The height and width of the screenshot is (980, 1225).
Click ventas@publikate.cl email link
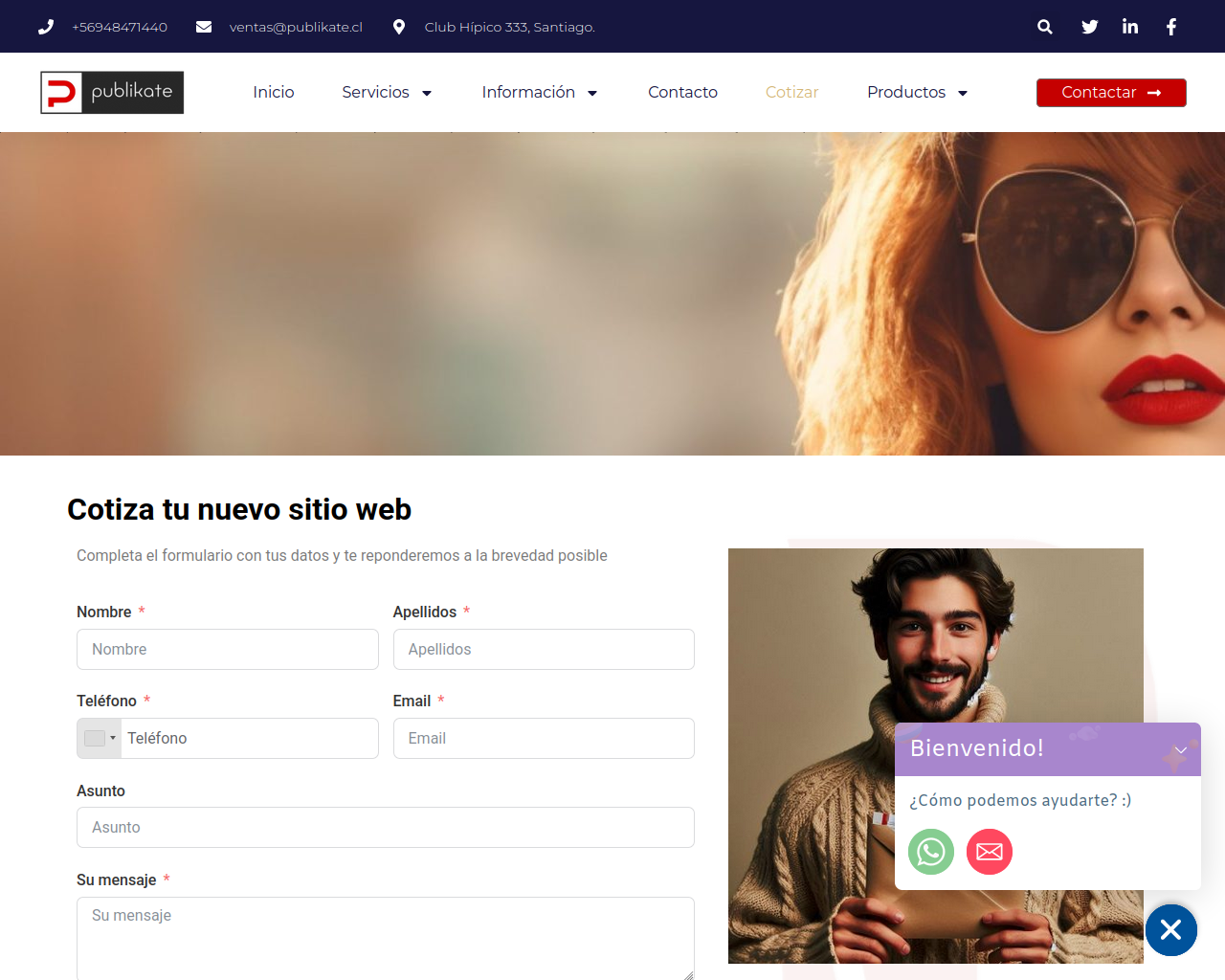296,27
